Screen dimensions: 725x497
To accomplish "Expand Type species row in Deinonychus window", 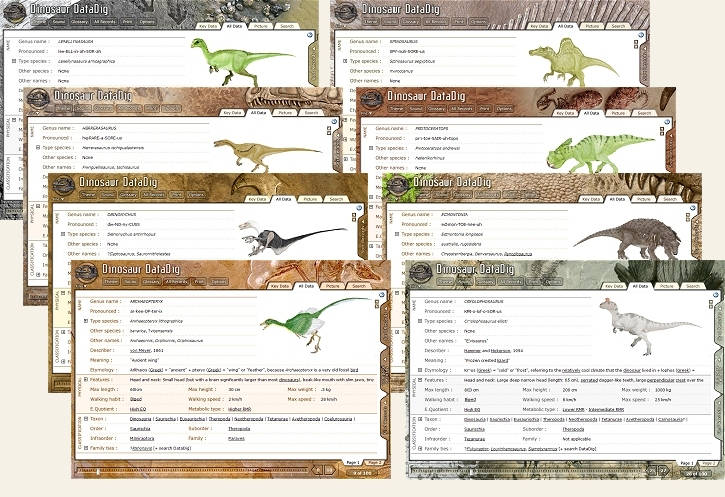I will (x=63, y=234).
